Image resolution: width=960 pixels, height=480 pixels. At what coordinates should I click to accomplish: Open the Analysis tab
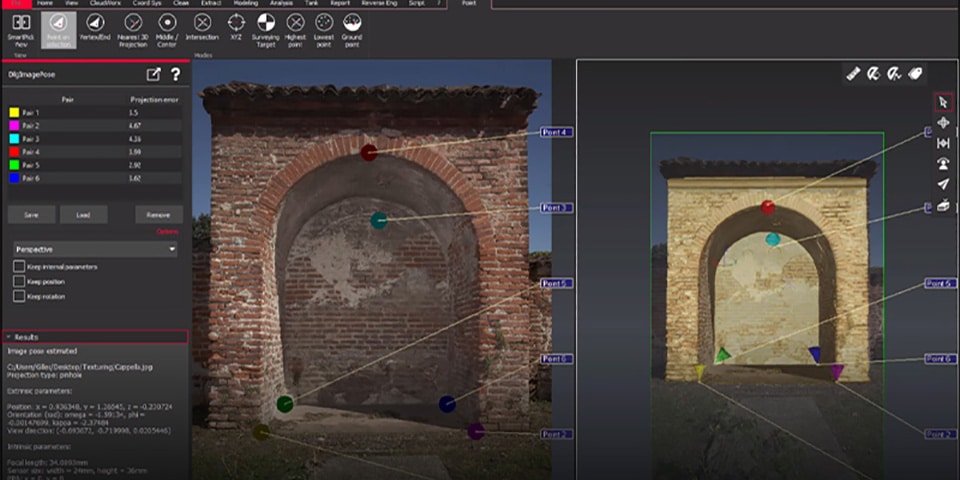tap(281, 3)
